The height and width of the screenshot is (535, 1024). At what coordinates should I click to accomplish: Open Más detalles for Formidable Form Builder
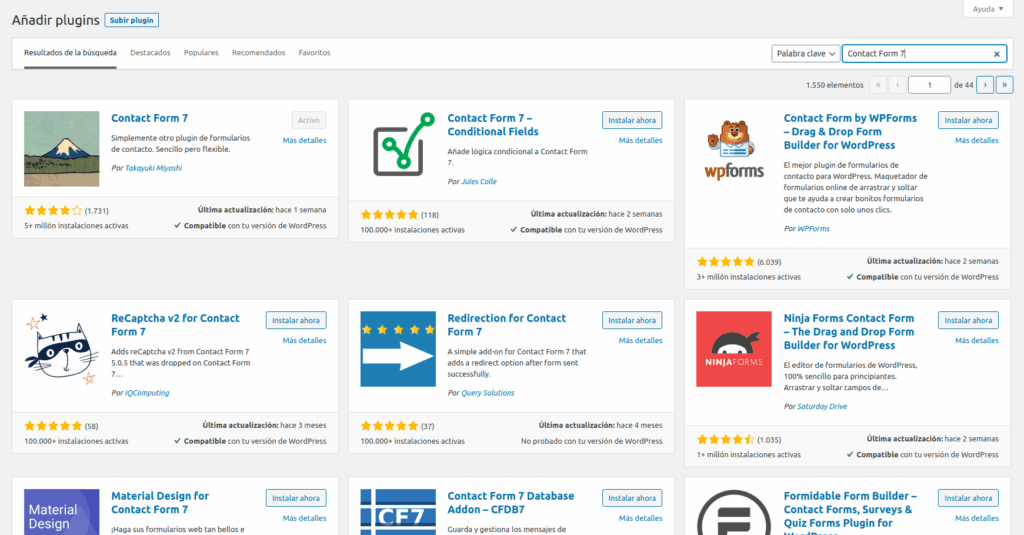click(x=977, y=518)
